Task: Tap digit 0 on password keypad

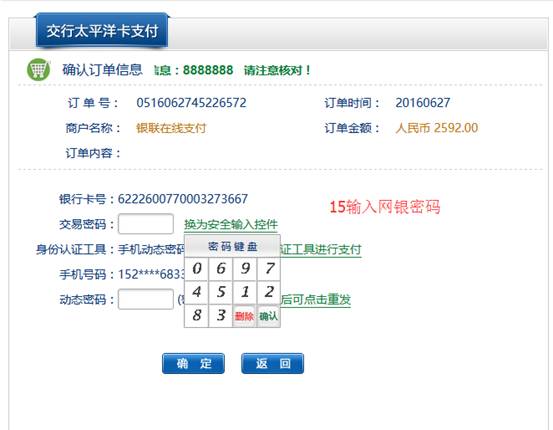Action: point(197,268)
